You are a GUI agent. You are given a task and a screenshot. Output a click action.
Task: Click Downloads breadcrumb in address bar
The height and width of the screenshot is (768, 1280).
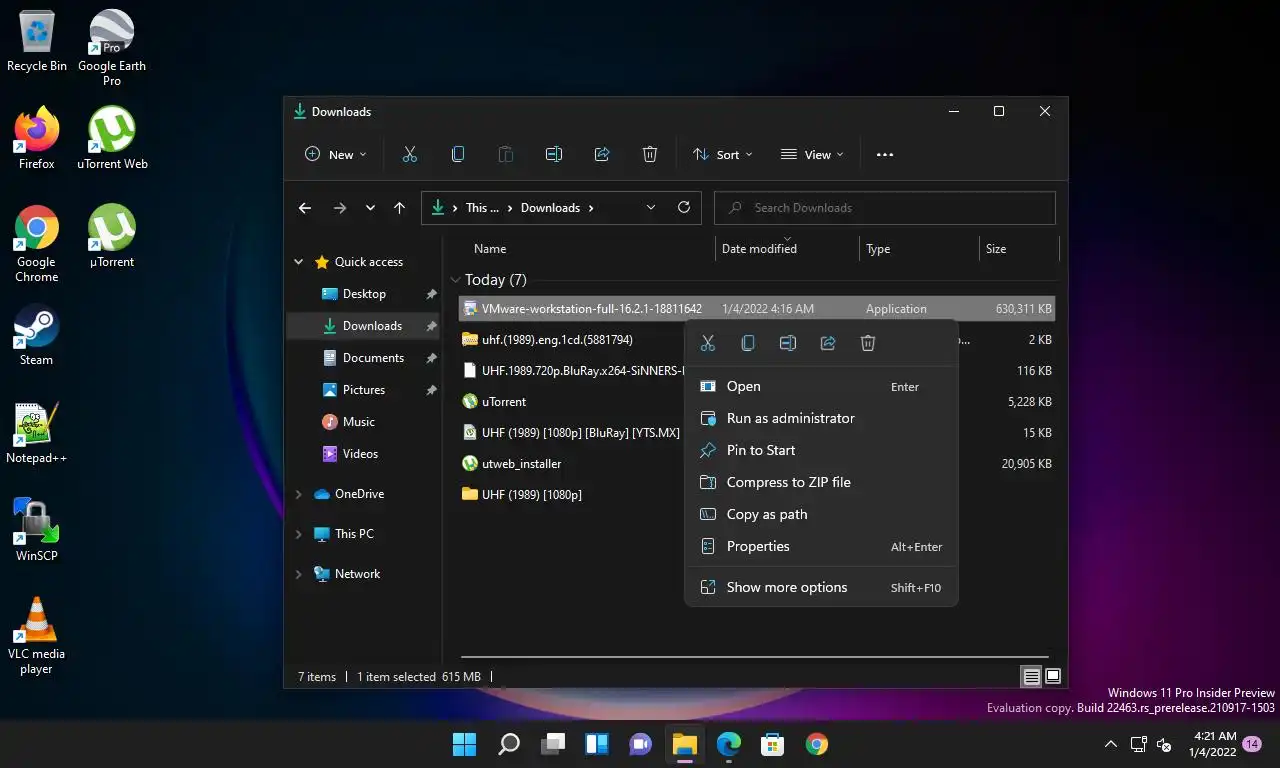coord(550,208)
